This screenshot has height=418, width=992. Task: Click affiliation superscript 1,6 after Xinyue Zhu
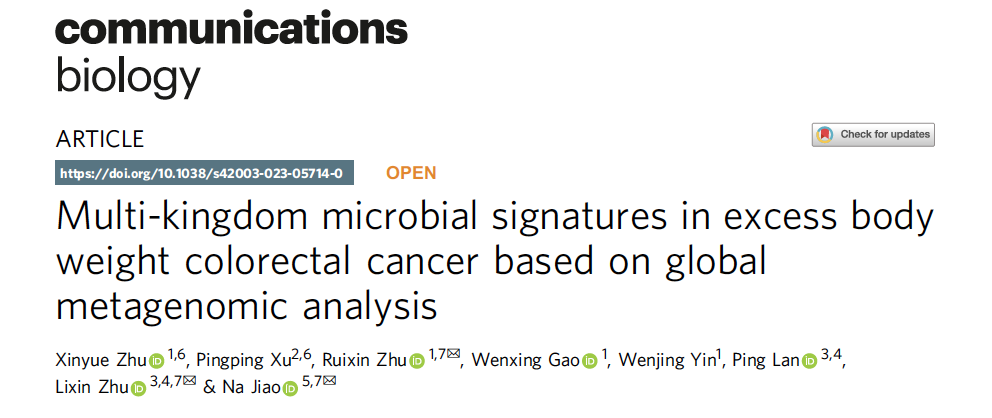pos(176,355)
